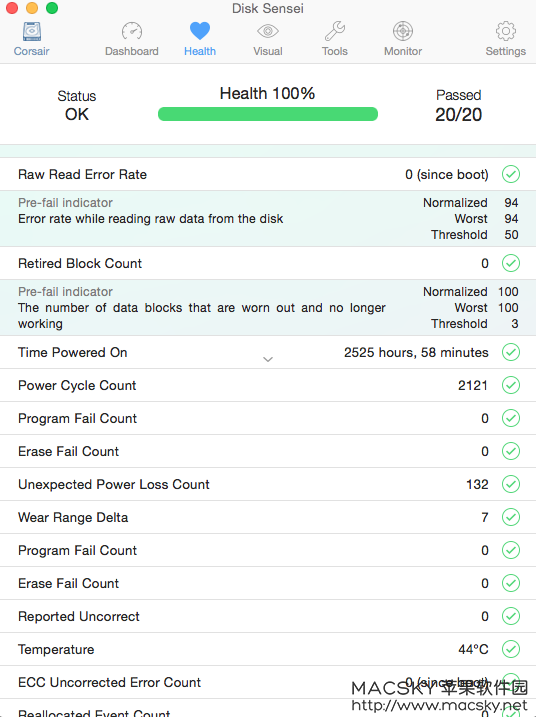The image size is (536, 717).
Task: Open the Visual eye icon
Action: 268,31
